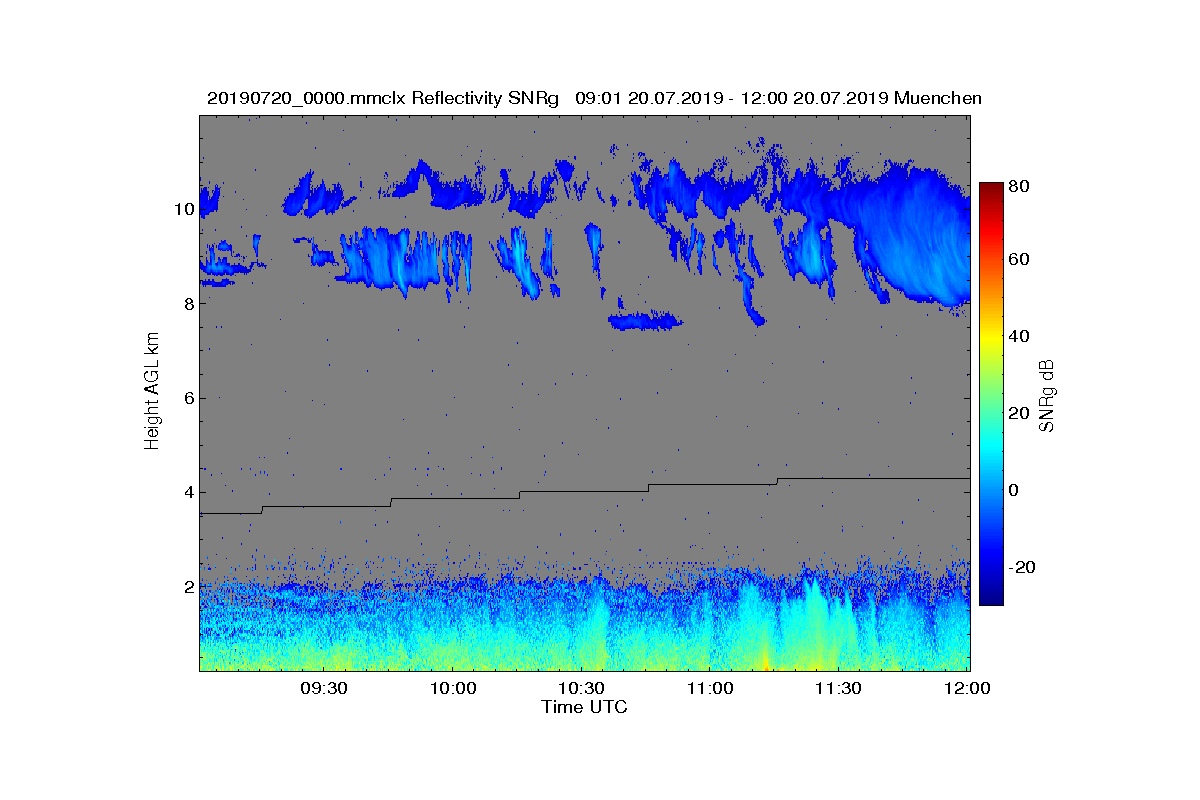This screenshot has width=1200, height=800.
Task: Click the SNRg dB colorbar title
Action: pos(1047,395)
